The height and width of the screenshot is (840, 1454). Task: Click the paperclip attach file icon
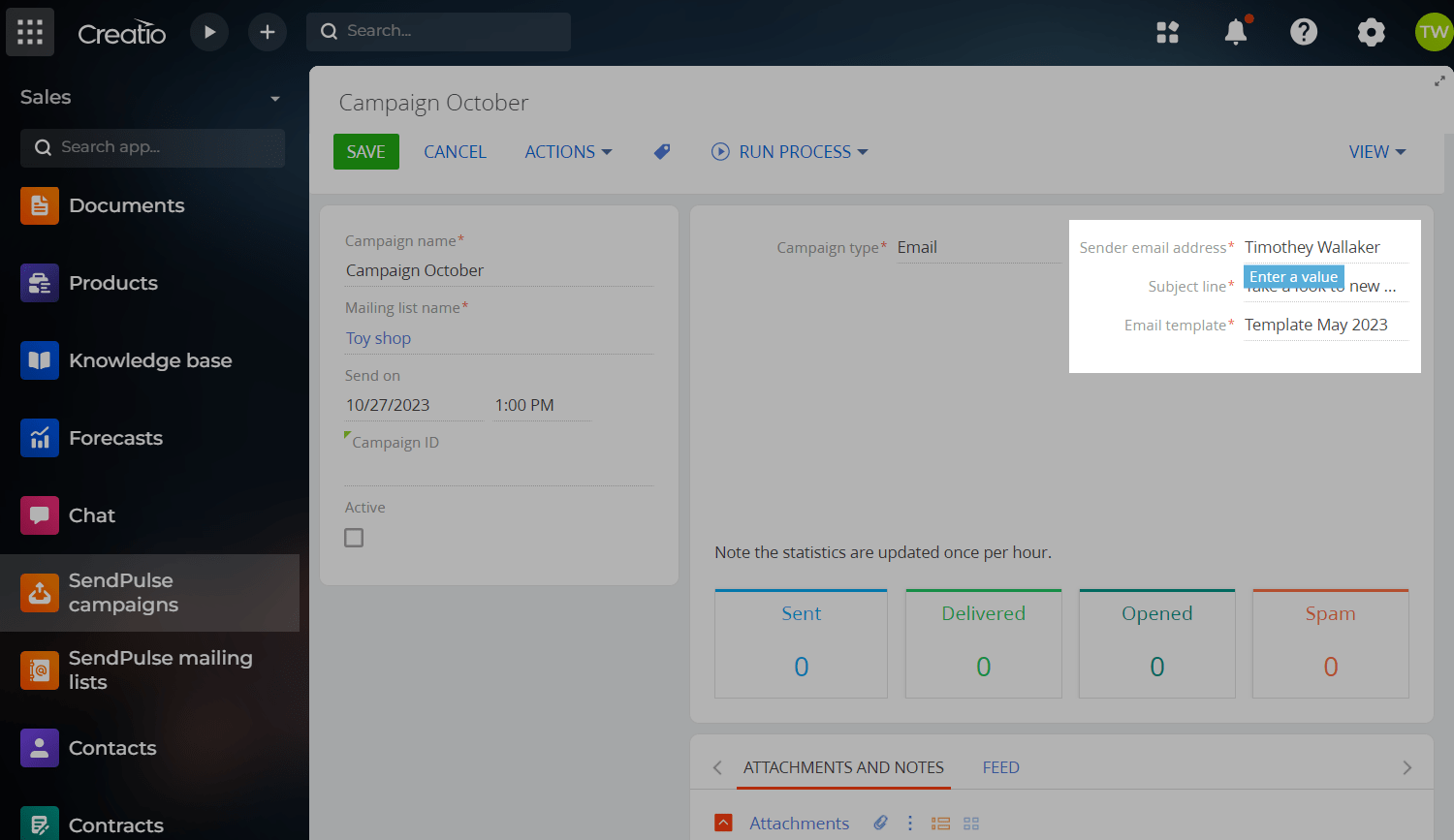tap(880, 823)
